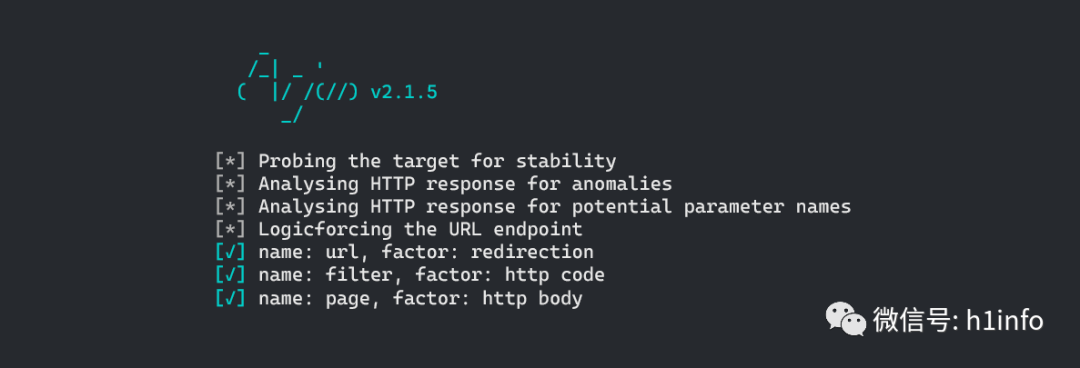The height and width of the screenshot is (368, 1080).
Task: Click the Arjun ASCII art logo
Action: coord(298,87)
